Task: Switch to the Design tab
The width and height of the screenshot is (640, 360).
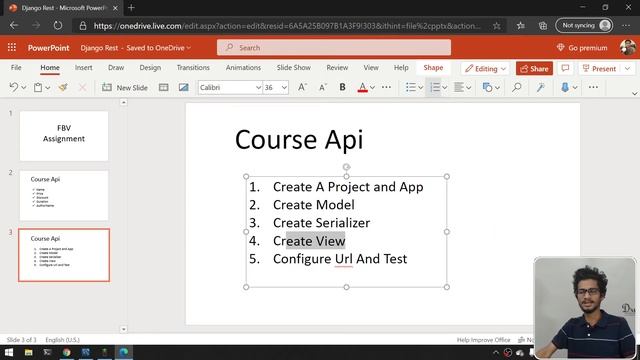Action: (x=150, y=68)
